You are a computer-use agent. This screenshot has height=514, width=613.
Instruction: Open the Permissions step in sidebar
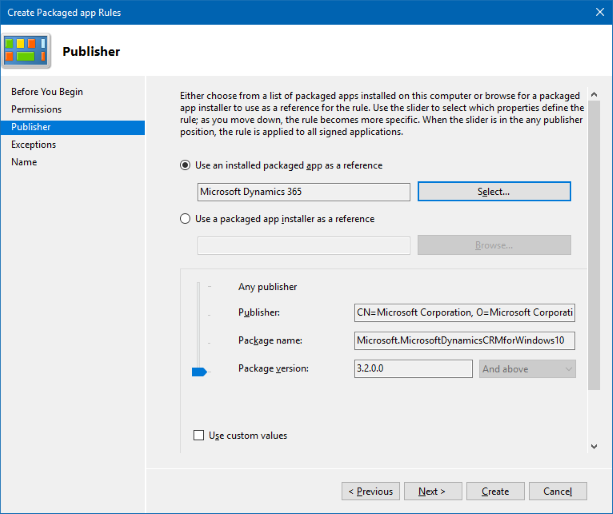36,109
